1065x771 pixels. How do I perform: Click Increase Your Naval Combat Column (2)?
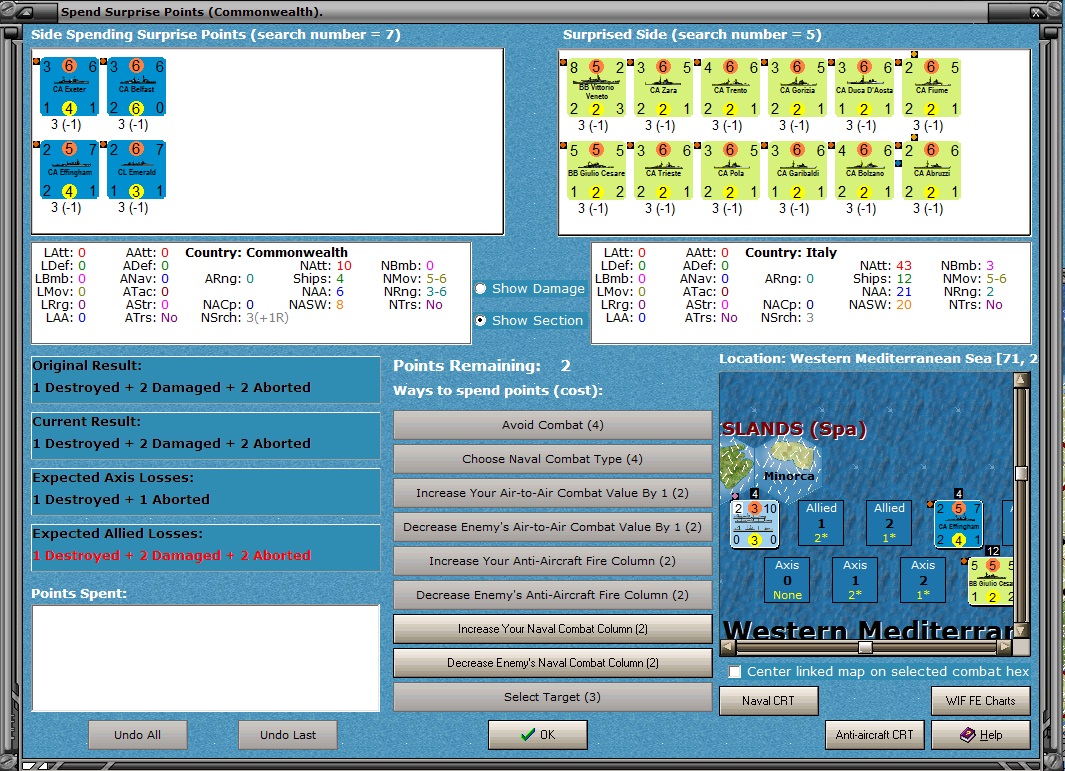[552, 629]
